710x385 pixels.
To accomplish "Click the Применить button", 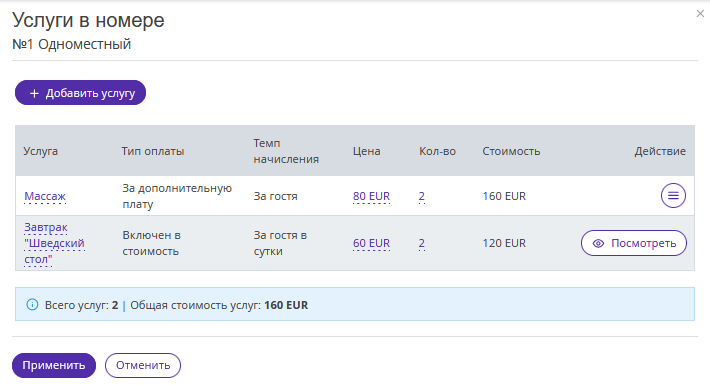I will (54, 365).
